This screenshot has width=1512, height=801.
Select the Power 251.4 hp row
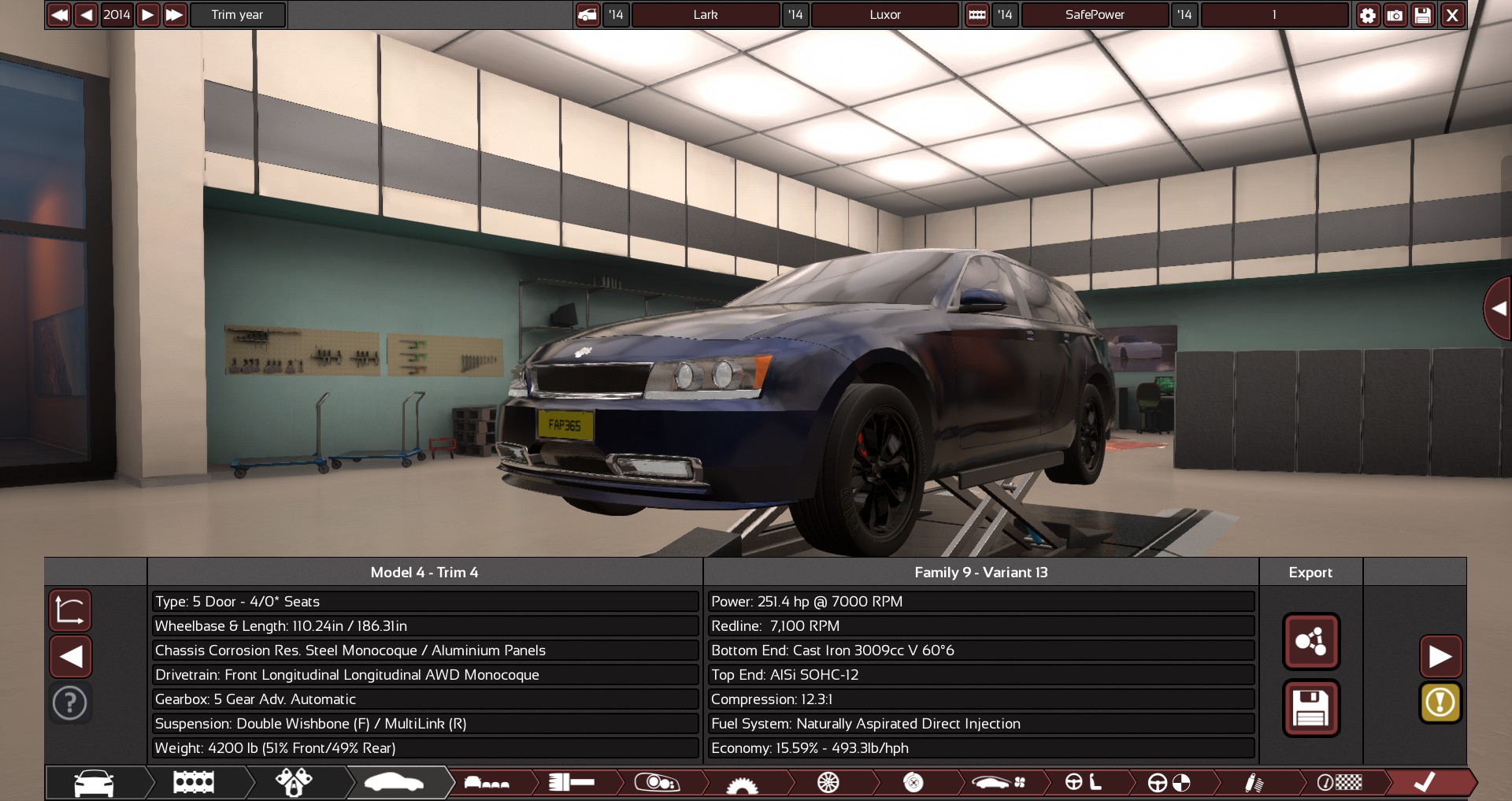[981, 602]
